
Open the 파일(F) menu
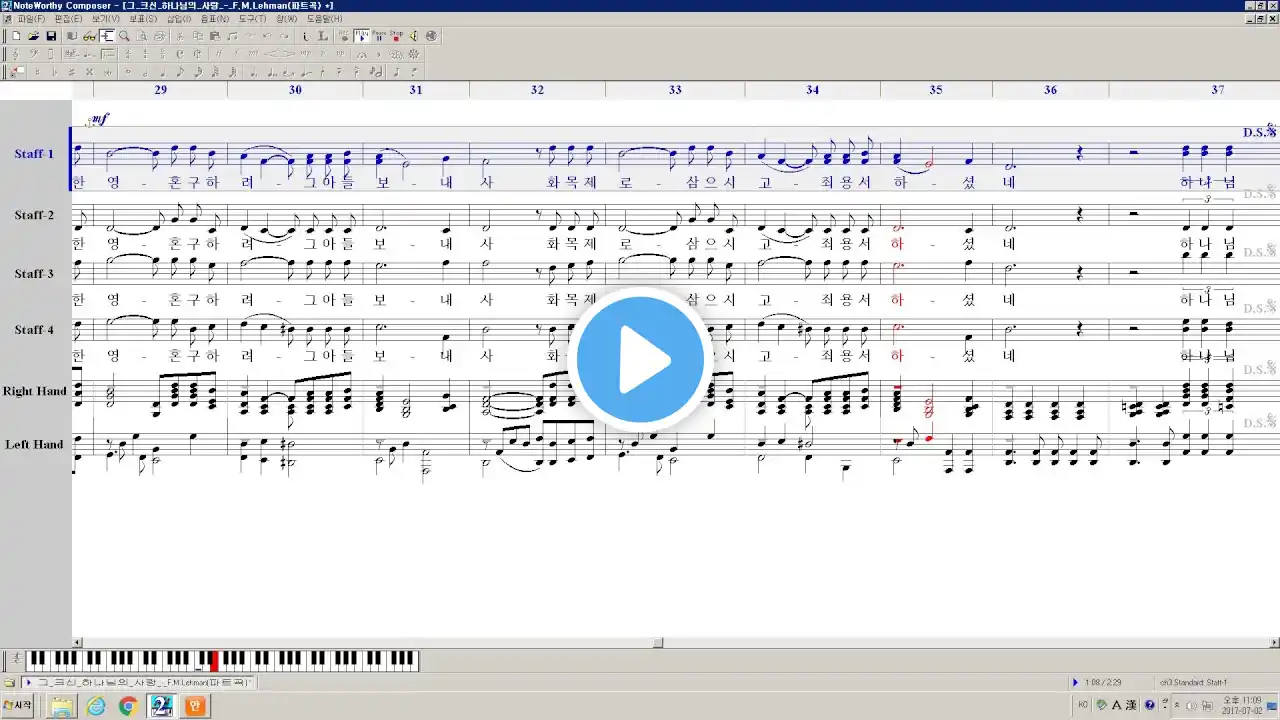(x=32, y=19)
